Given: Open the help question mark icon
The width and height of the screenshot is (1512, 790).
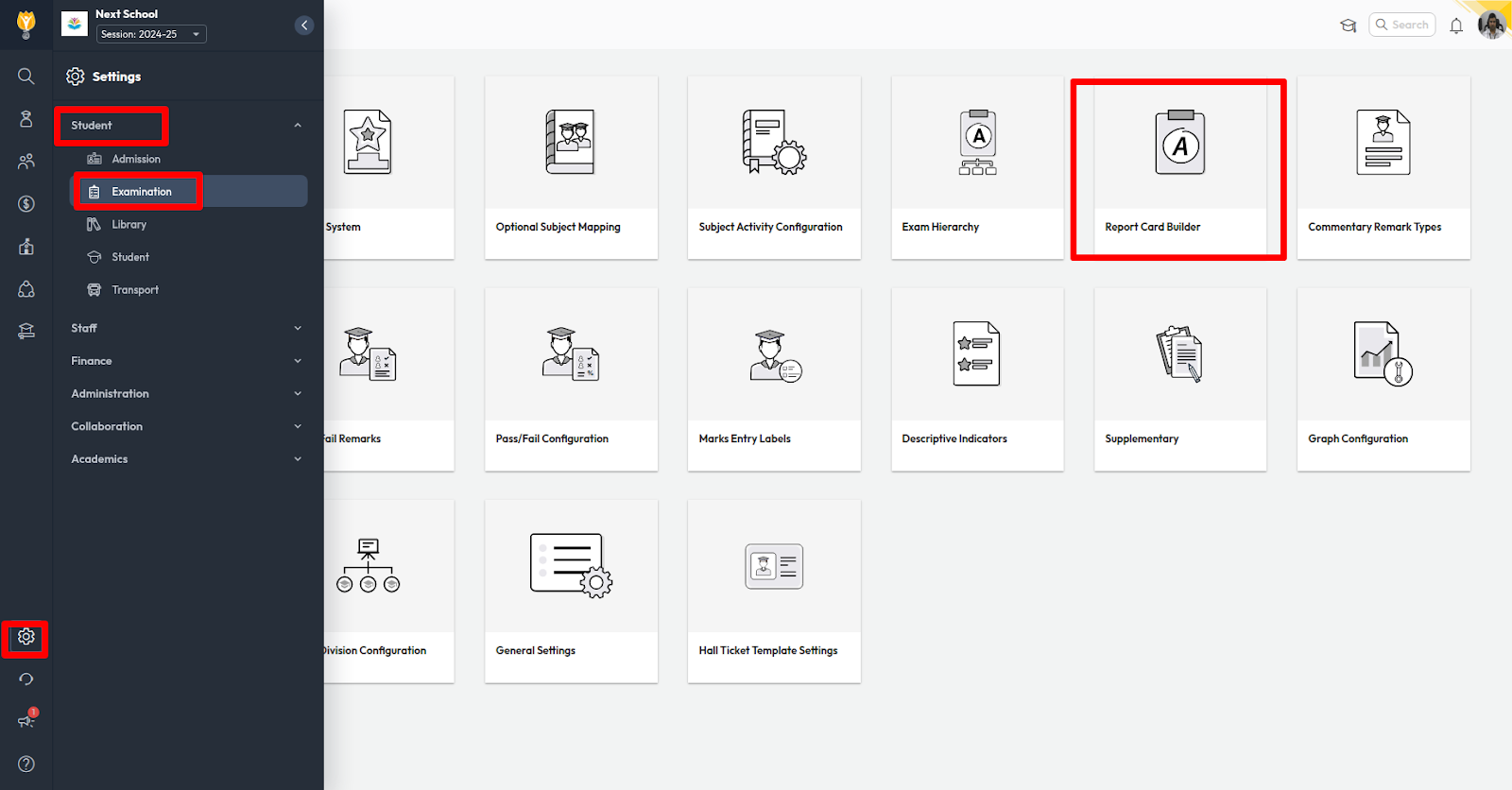Looking at the screenshot, I should [x=26, y=764].
